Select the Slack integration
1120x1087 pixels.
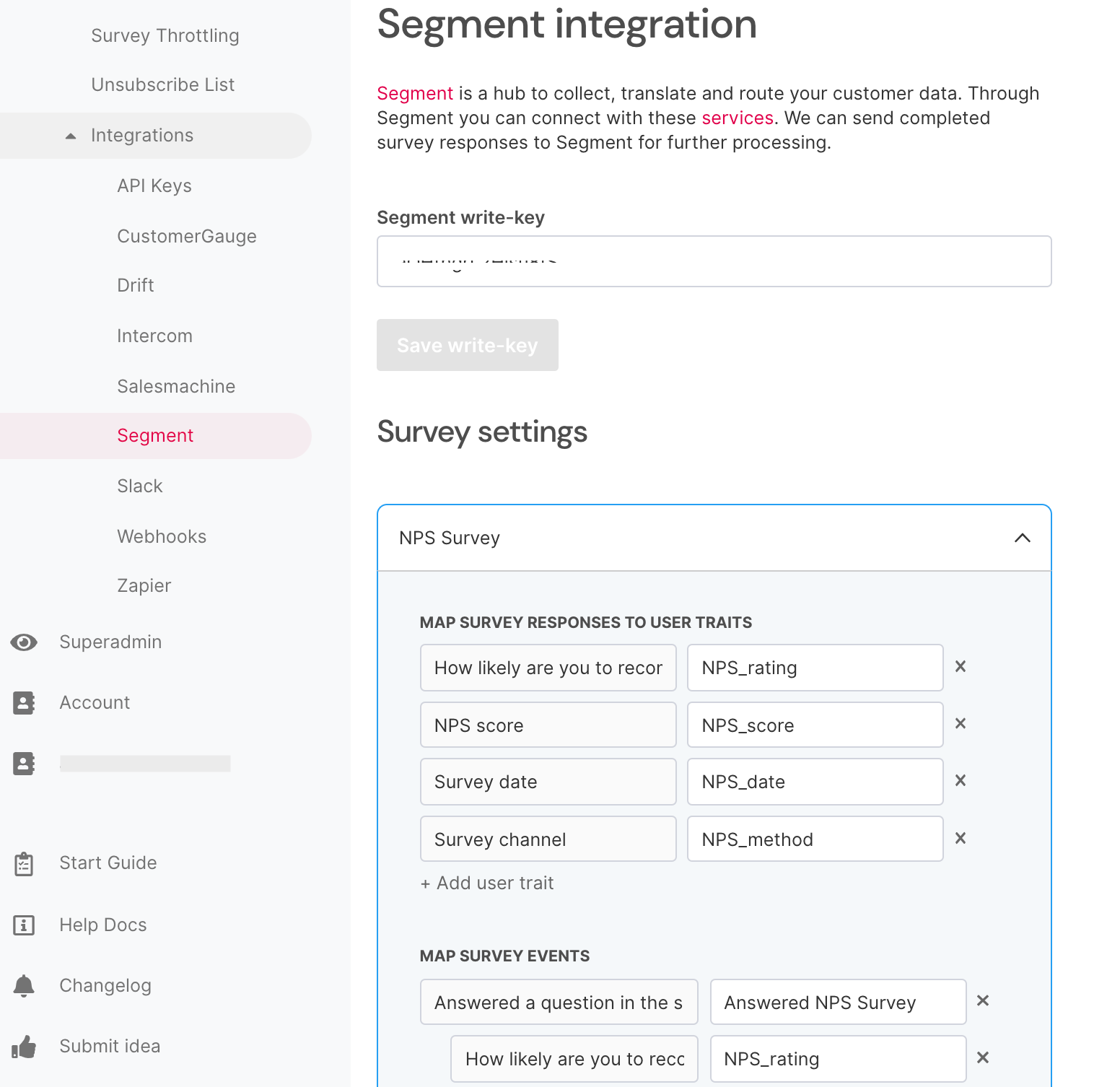point(139,486)
